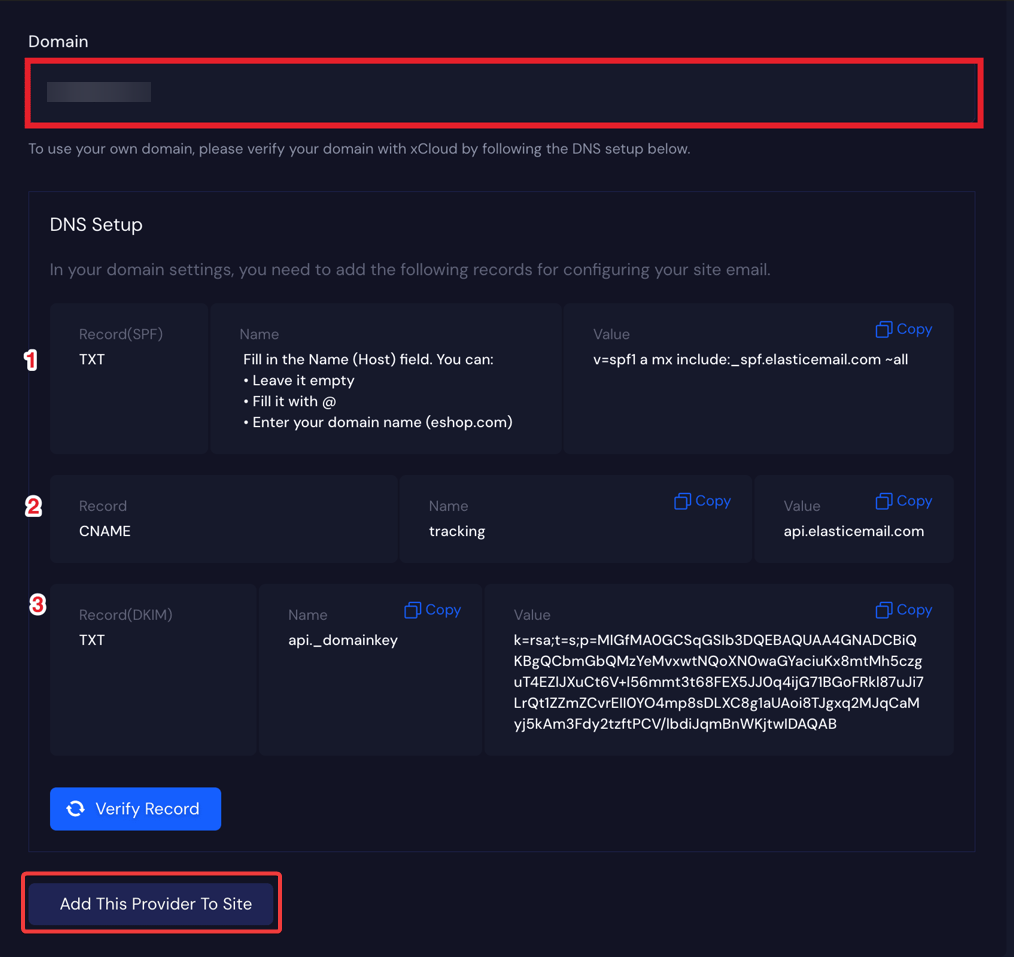1014x957 pixels.
Task: Copy the api.elasticemail.com value
Action: pos(903,501)
